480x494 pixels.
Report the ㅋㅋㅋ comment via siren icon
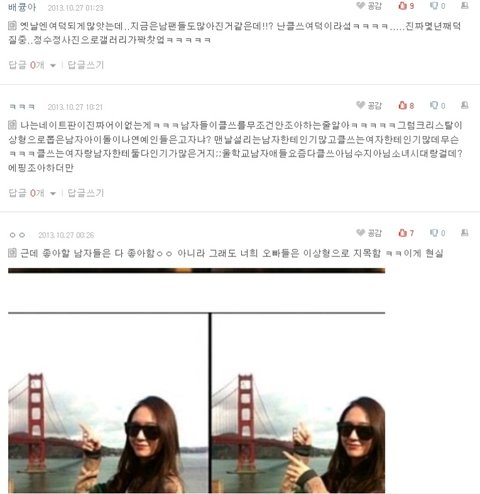click(x=465, y=105)
